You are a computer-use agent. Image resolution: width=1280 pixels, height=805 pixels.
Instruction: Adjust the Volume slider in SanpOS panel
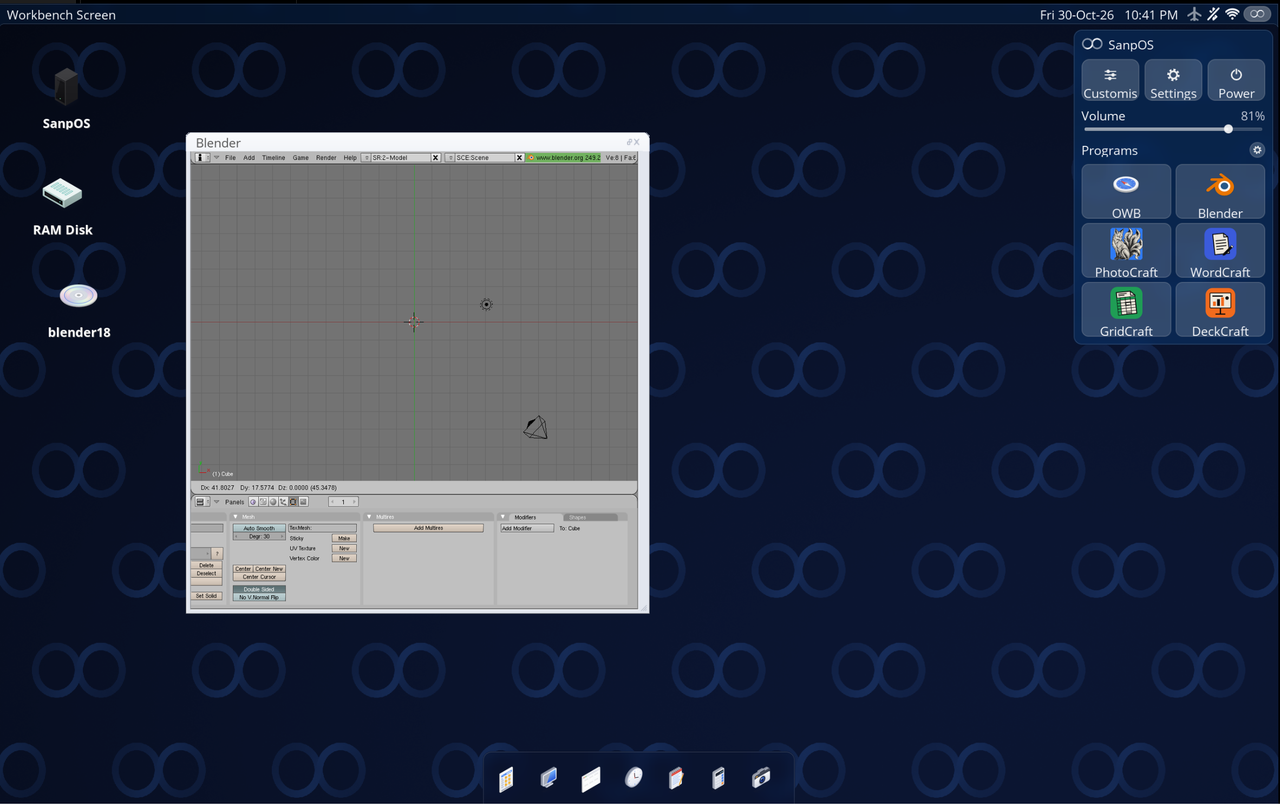pos(1173,129)
